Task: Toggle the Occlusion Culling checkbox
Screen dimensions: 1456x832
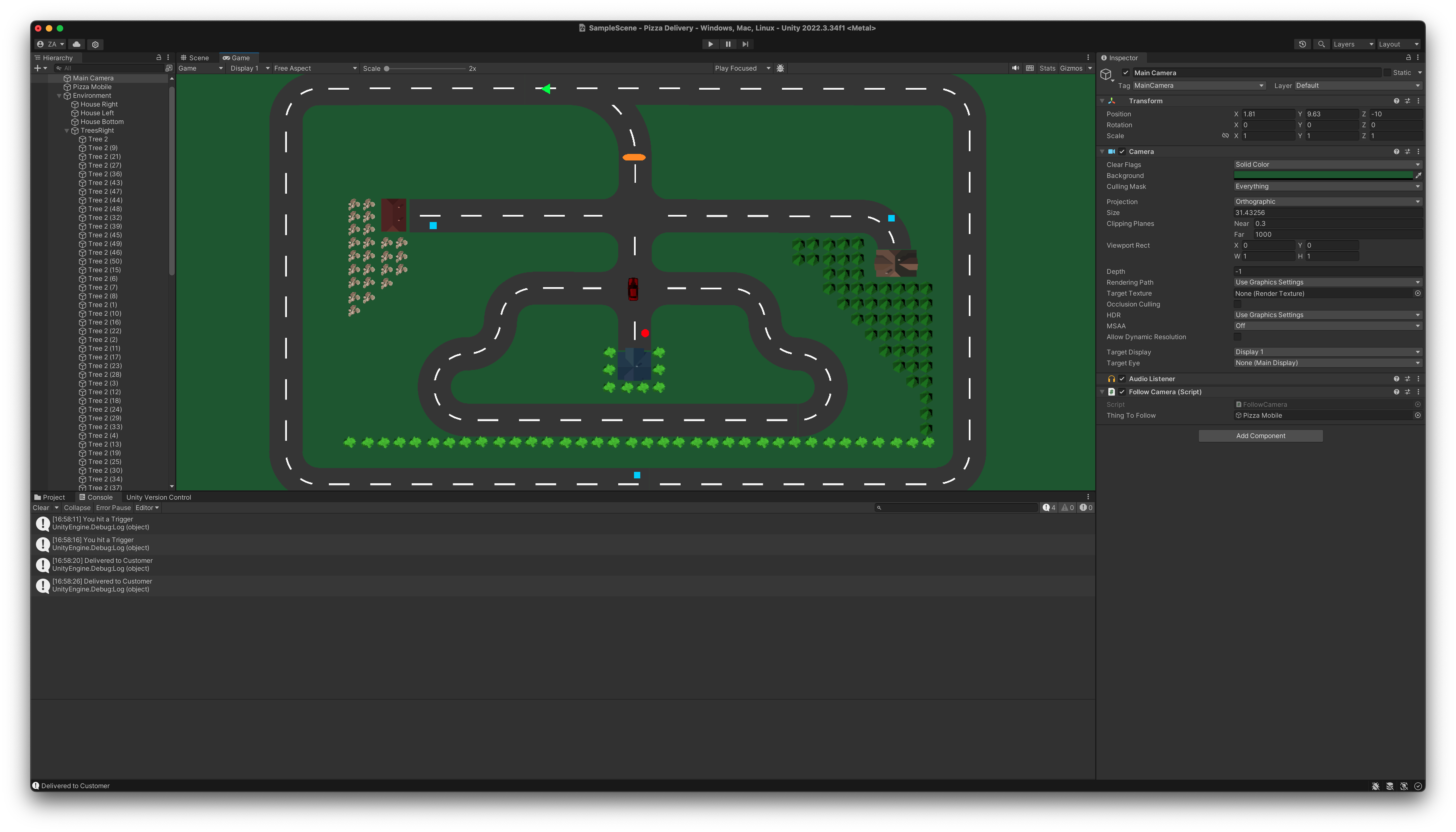Action: (x=1238, y=305)
